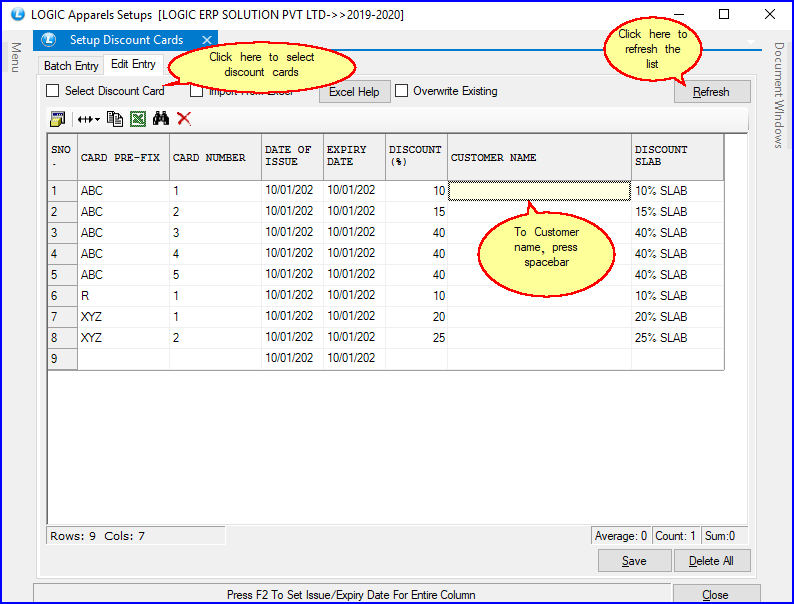Click the SNO column header
The height and width of the screenshot is (604, 794).
coord(62,157)
